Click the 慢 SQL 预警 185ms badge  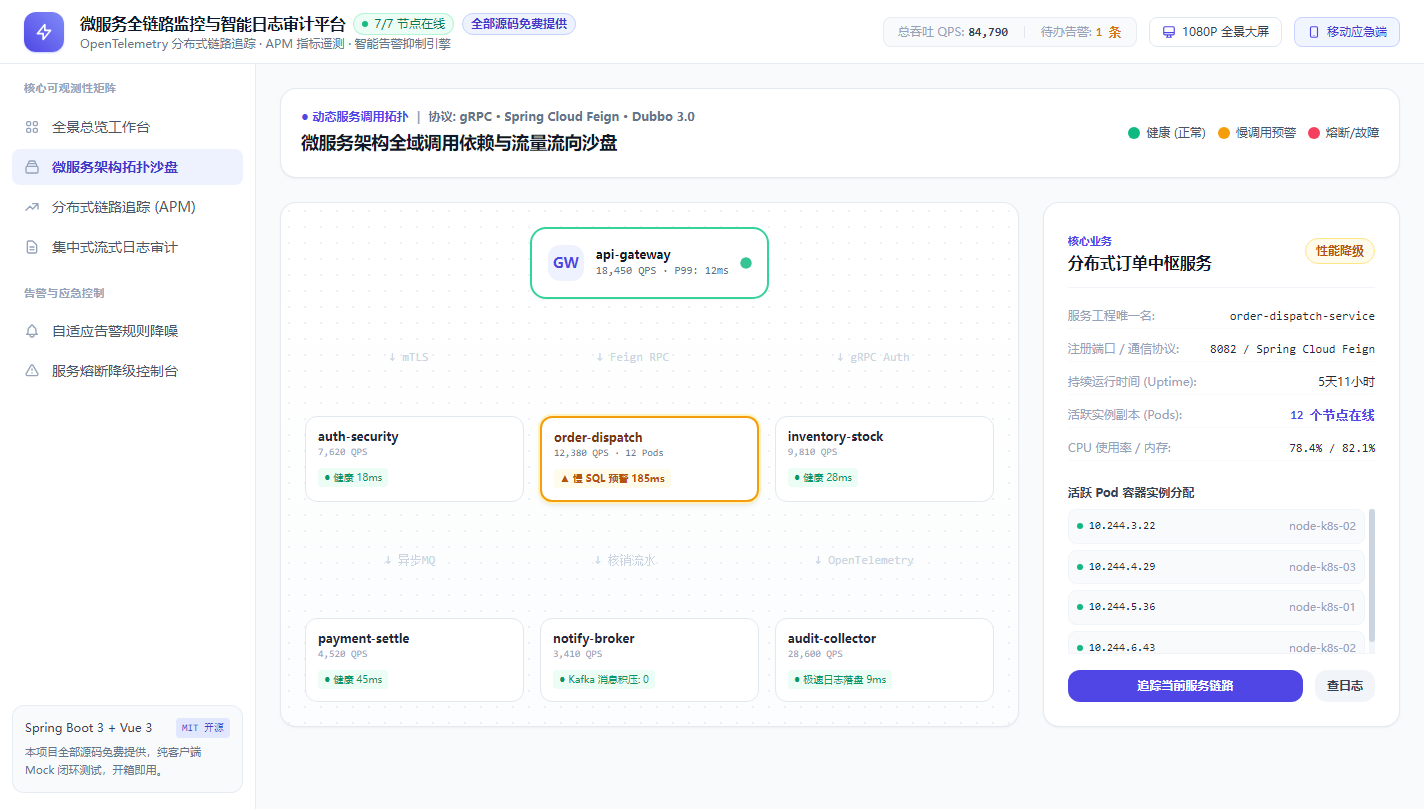point(612,478)
